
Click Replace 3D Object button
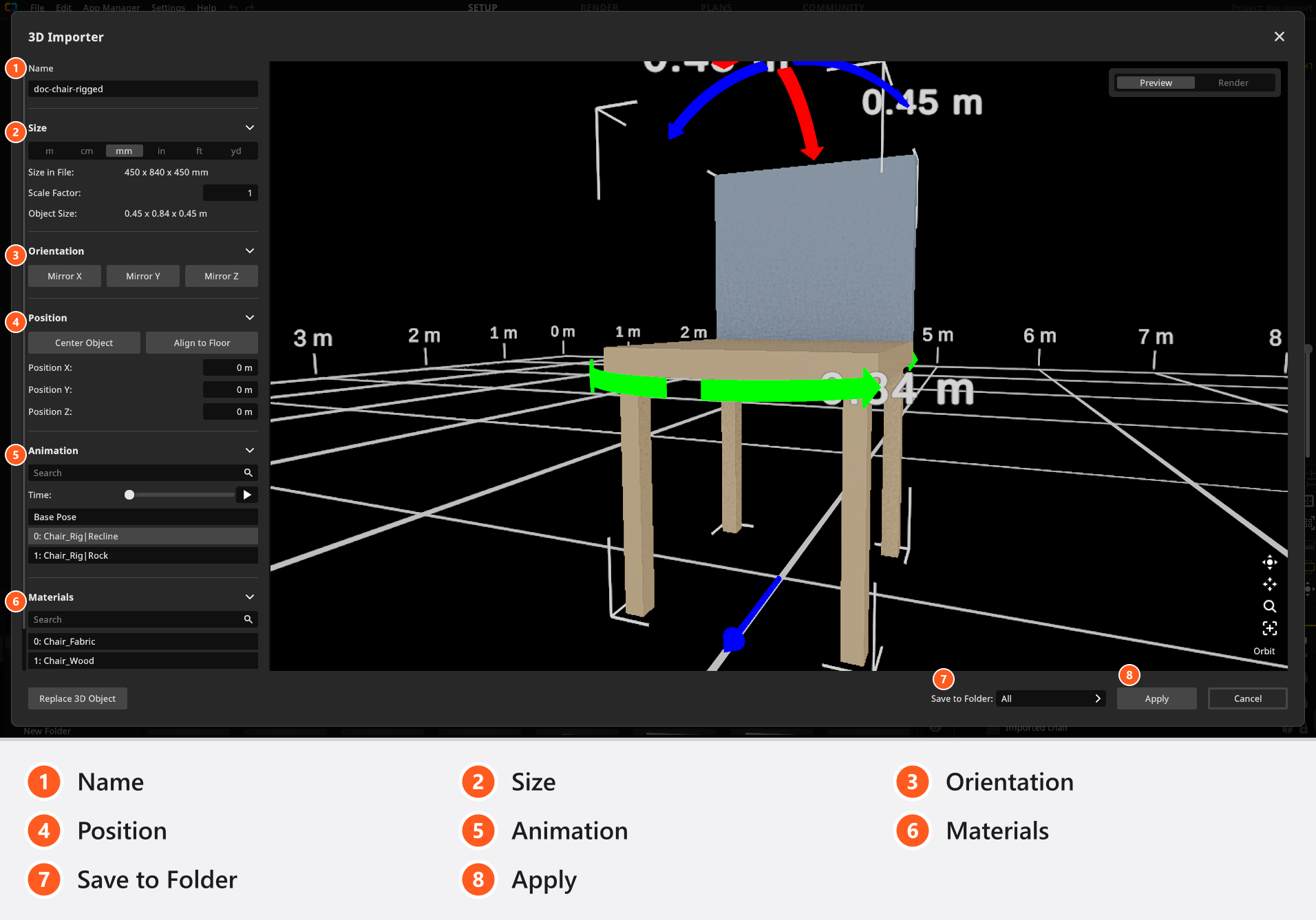pos(78,698)
